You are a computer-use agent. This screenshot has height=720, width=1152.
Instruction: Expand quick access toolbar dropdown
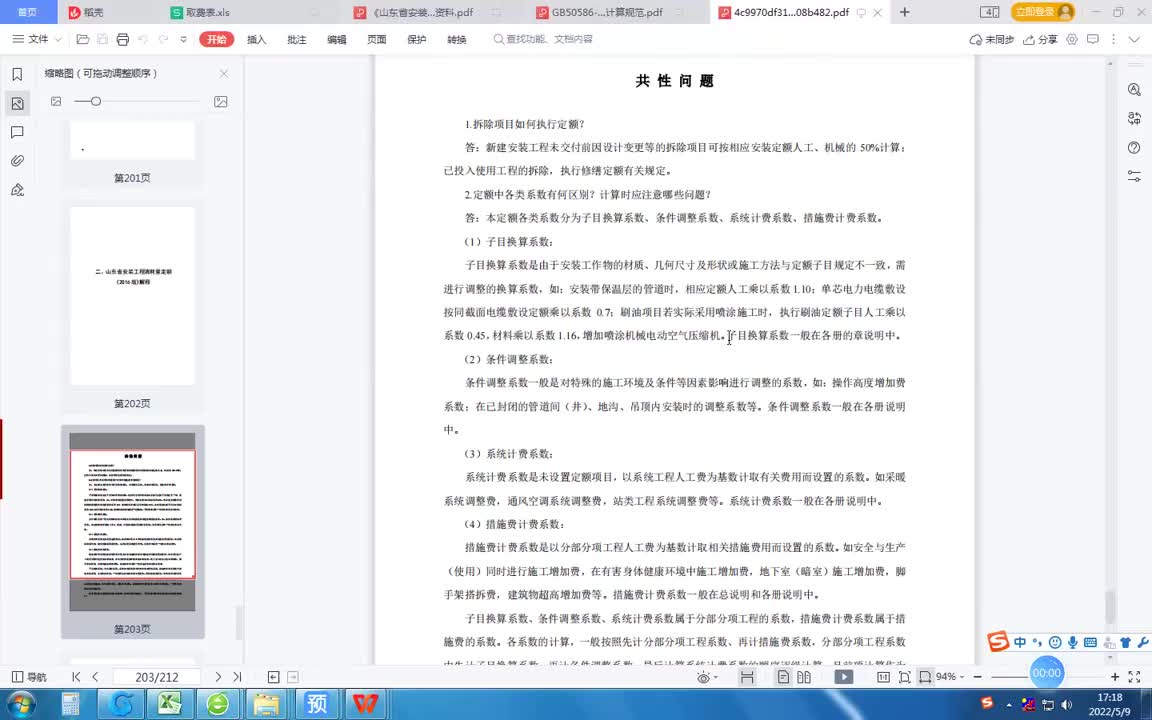click(184, 40)
